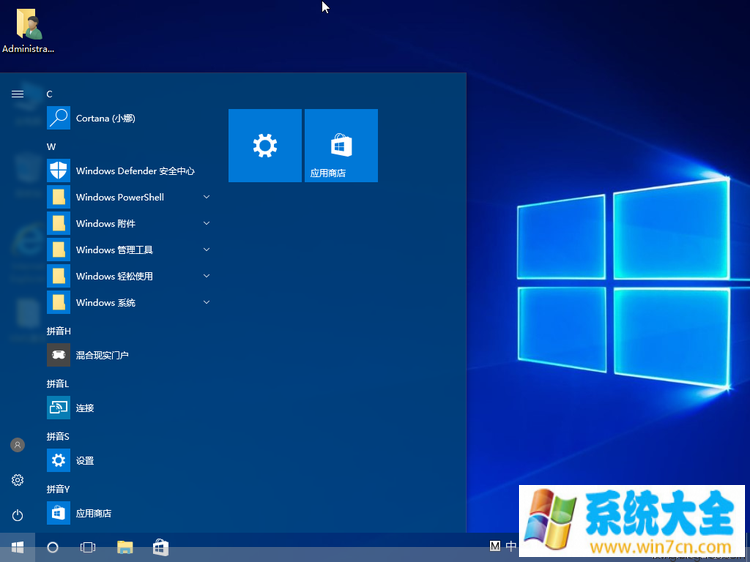Click the Windows 轻松使用 label text
750x562 pixels.
point(114,276)
